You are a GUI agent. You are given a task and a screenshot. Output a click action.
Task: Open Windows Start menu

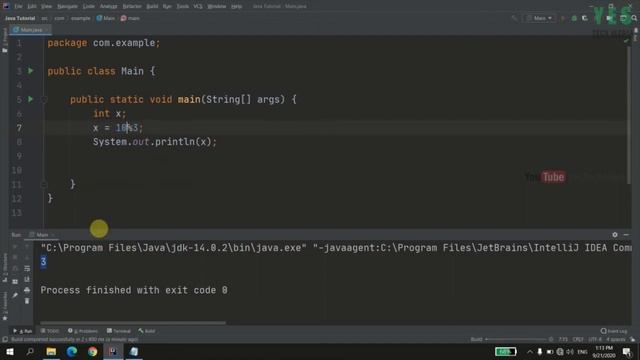9,351
